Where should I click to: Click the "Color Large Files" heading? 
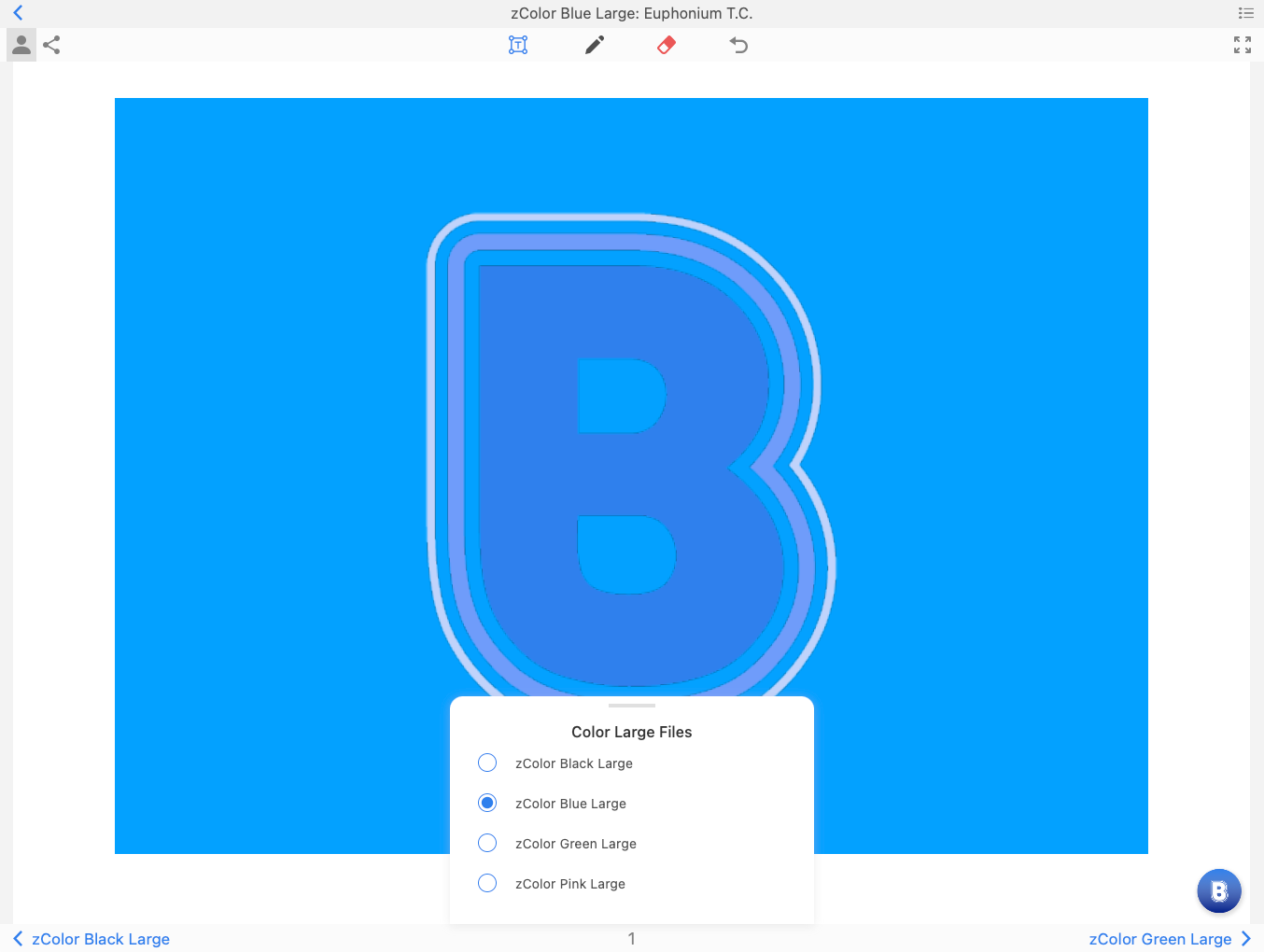point(632,733)
